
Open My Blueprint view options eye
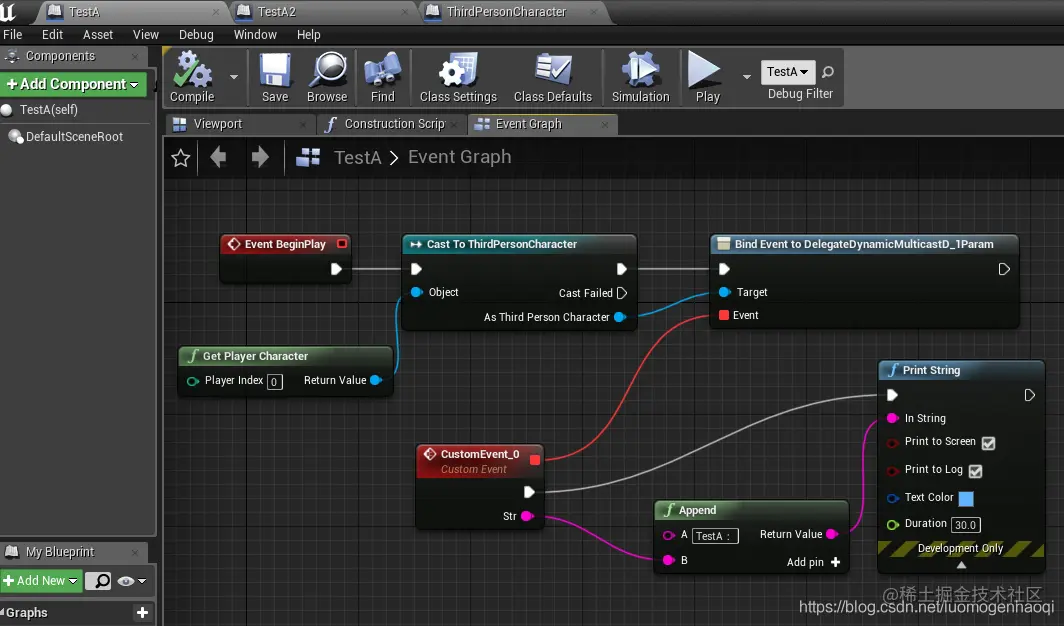(132, 581)
